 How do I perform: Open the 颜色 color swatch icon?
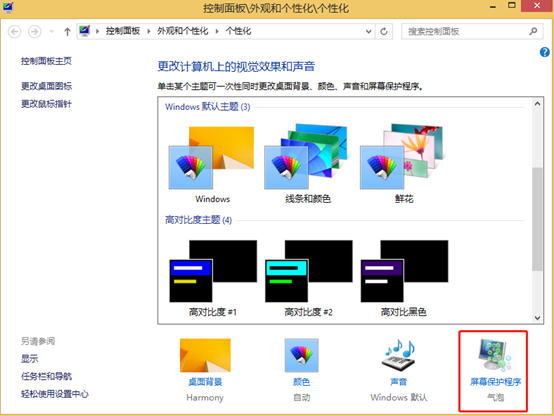[301, 355]
